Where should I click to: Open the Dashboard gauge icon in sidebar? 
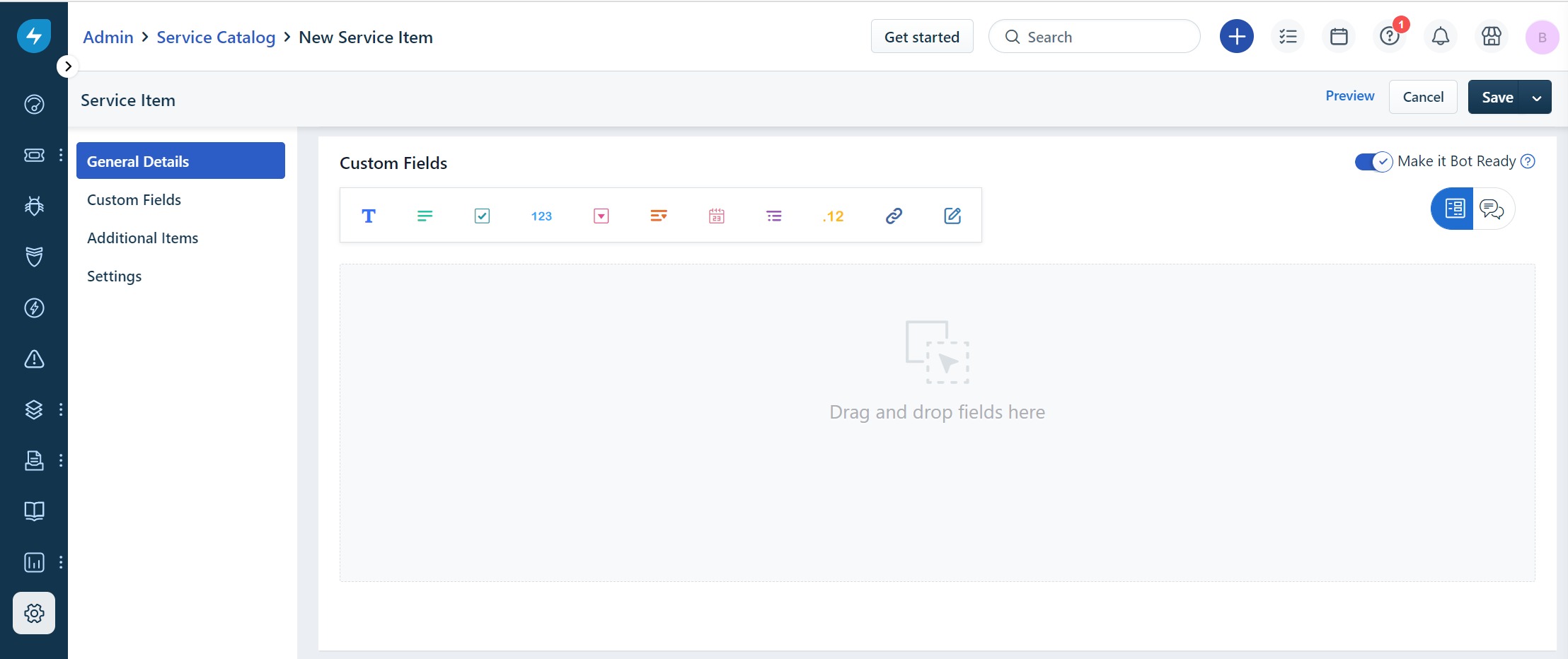(34, 104)
